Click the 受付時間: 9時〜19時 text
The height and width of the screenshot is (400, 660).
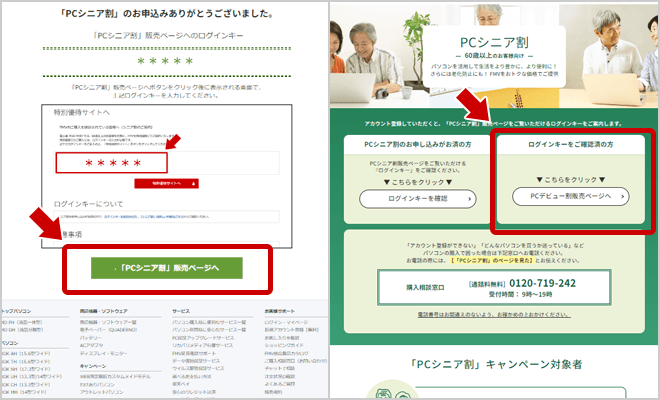point(520,294)
